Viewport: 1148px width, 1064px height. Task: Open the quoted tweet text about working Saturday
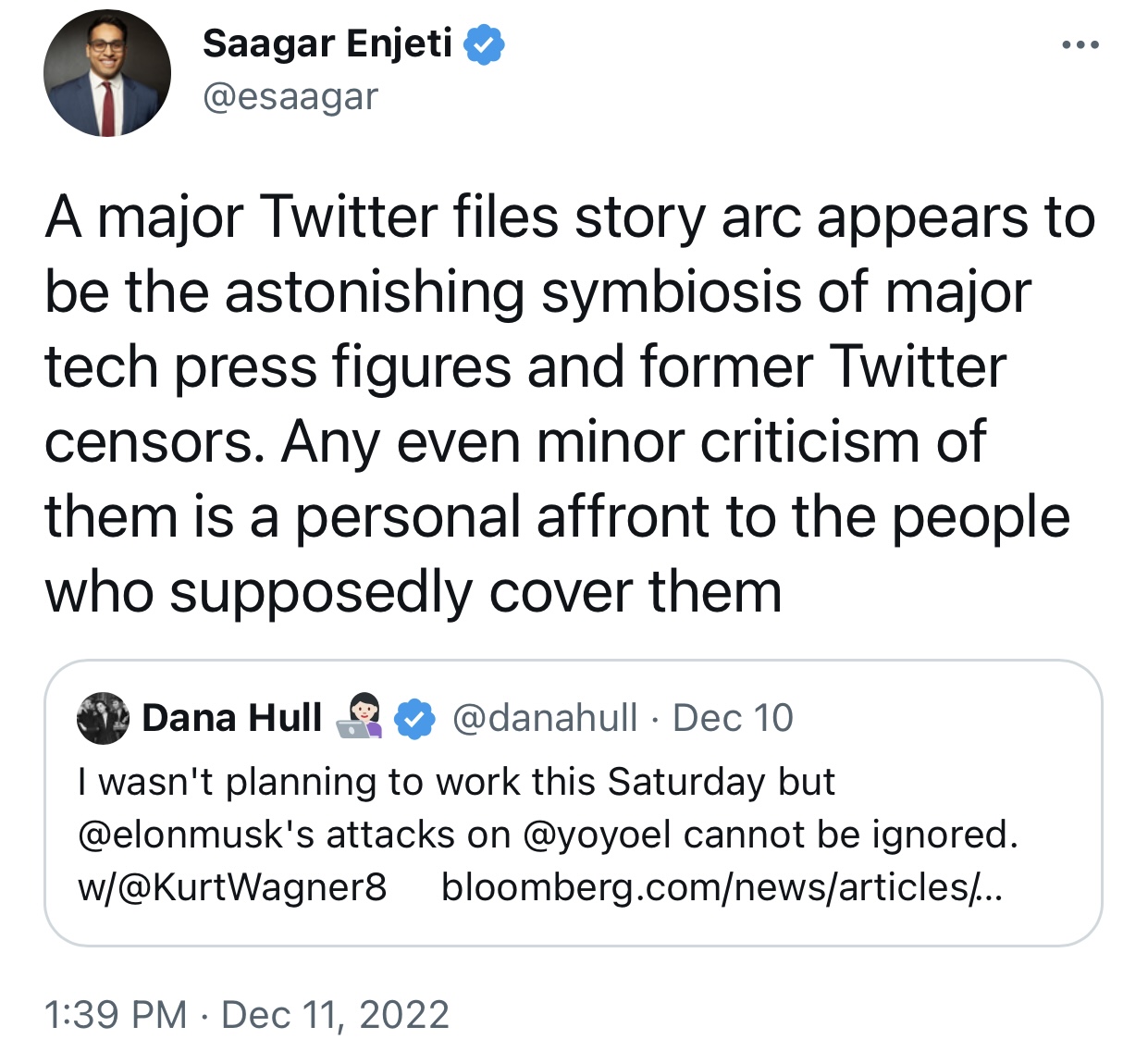coord(548,835)
